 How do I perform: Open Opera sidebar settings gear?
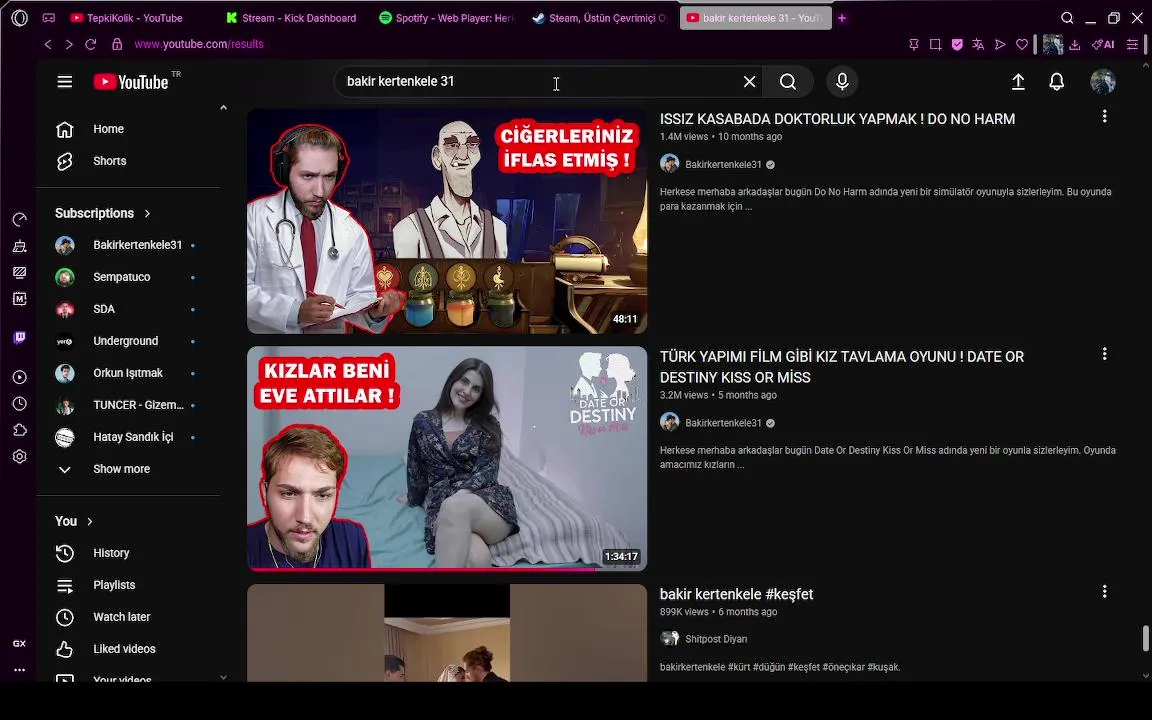click(20, 456)
